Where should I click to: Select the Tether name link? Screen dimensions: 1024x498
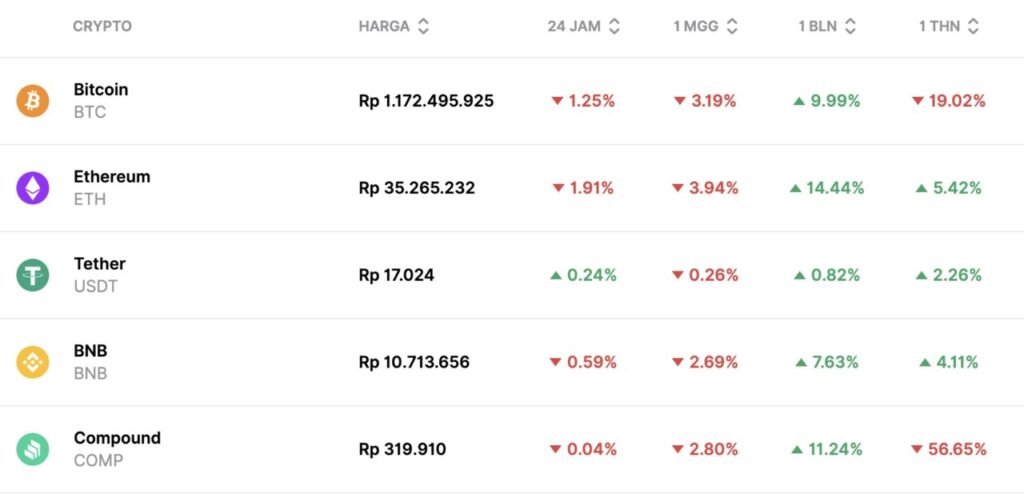pos(100,264)
